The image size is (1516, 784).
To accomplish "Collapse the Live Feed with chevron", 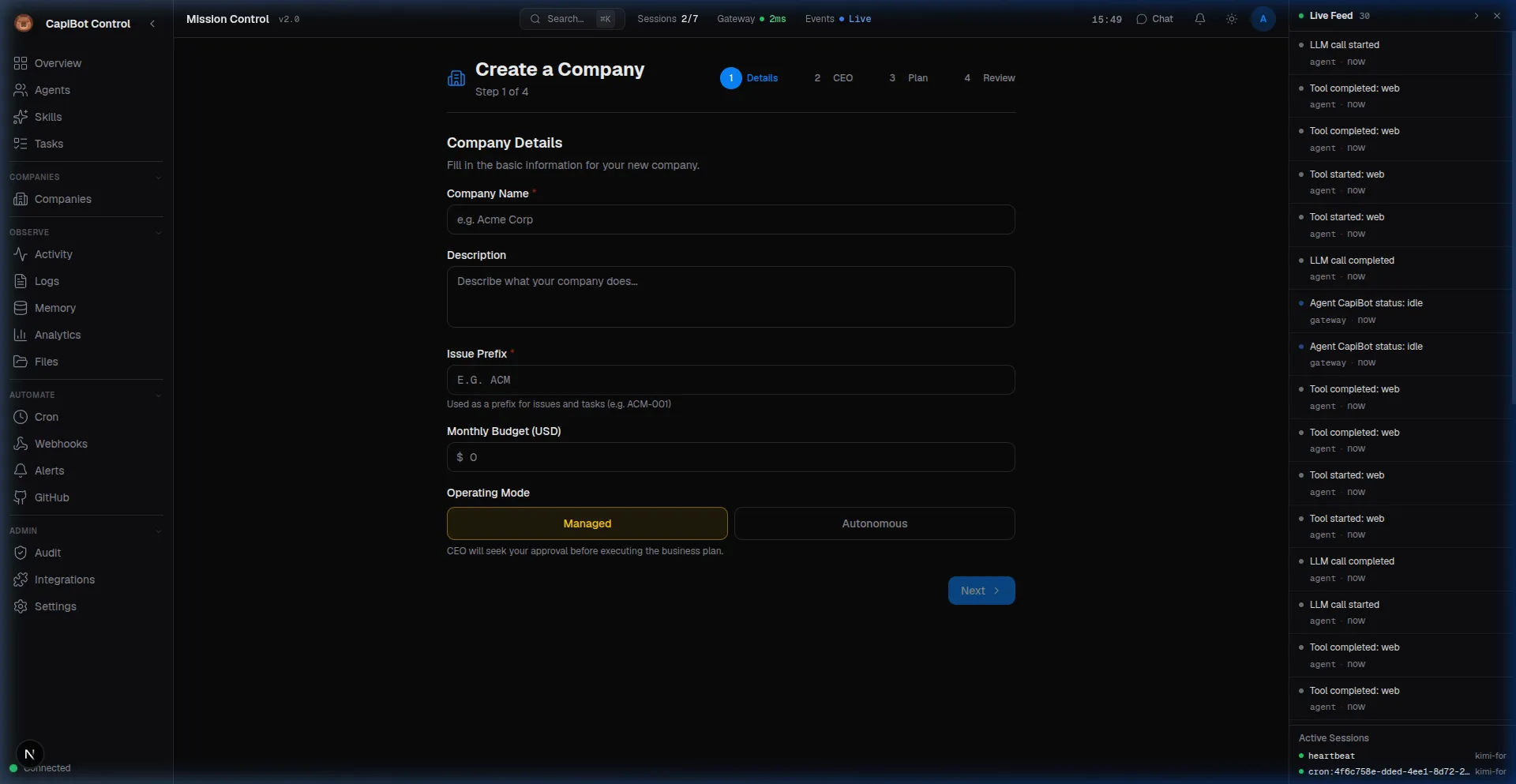I will tap(1476, 16).
